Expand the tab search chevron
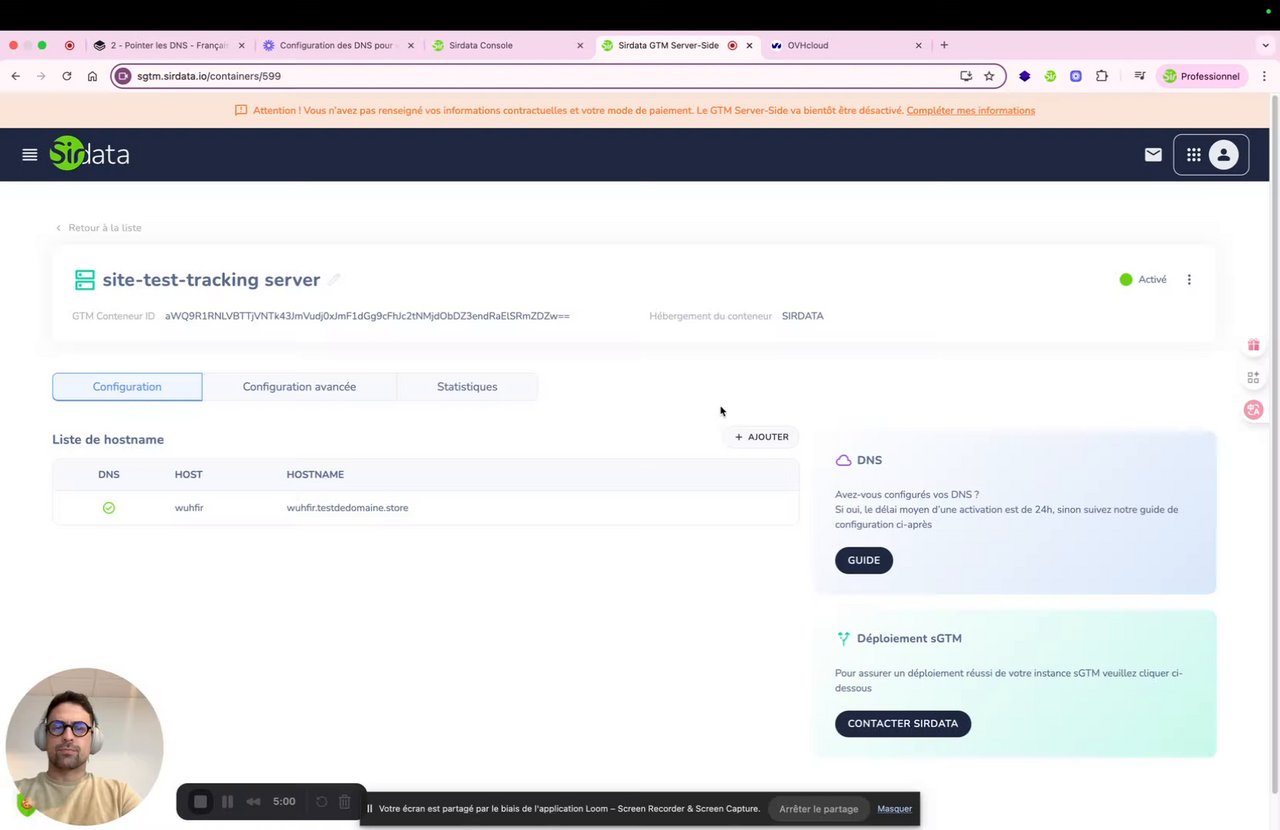Image resolution: width=1280 pixels, height=830 pixels. point(1266,45)
